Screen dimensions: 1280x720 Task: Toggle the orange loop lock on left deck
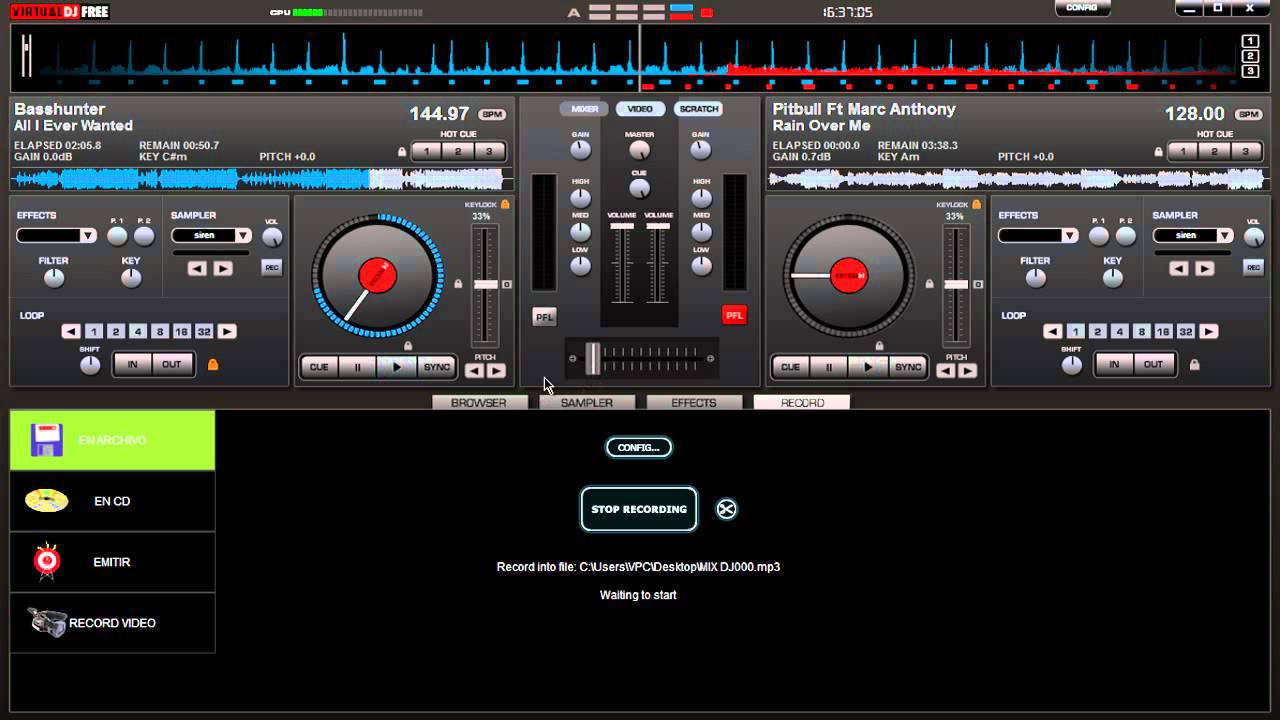(x=212, y=365)
